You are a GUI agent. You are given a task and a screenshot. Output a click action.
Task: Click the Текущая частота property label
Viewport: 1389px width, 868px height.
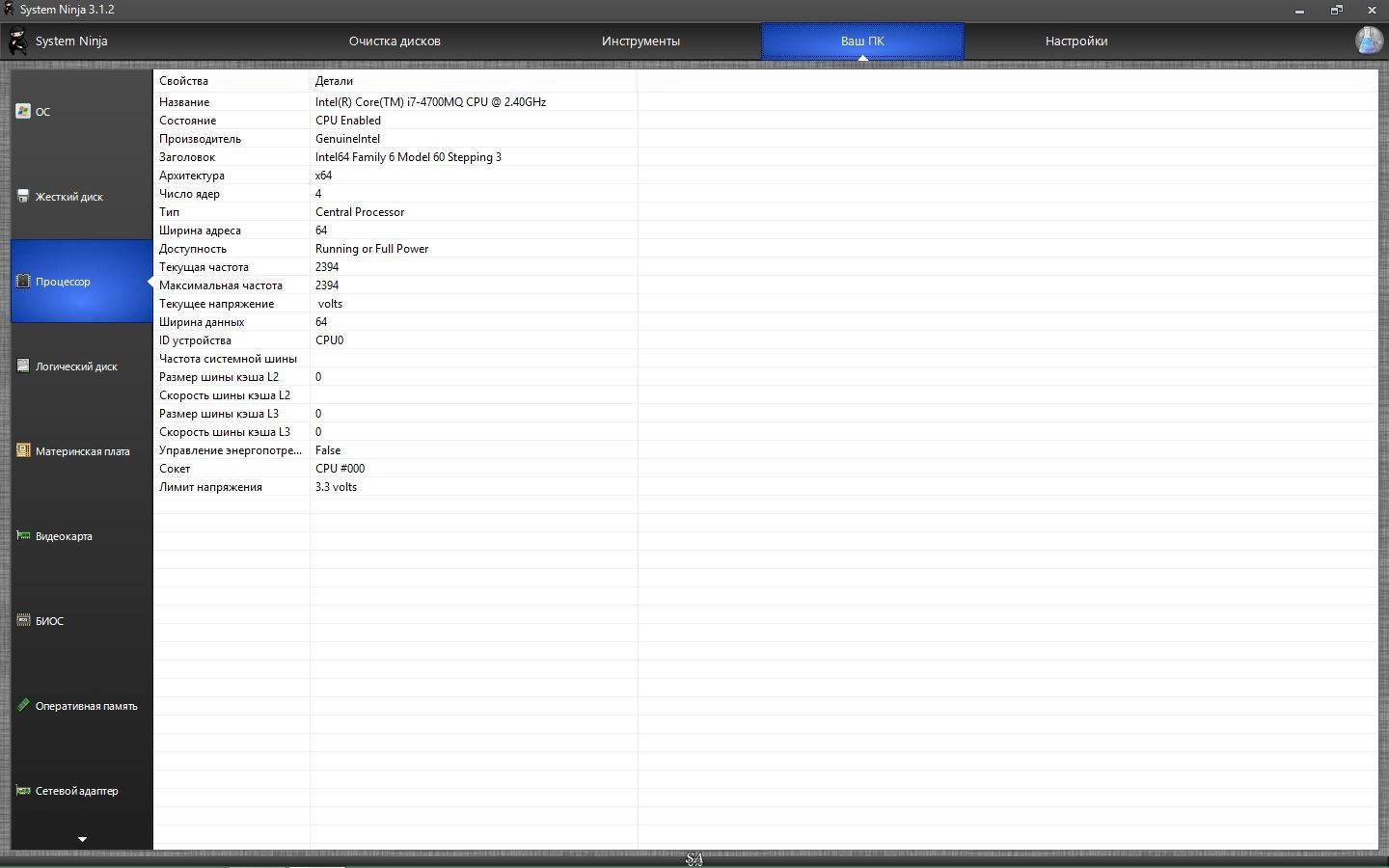[204, 267]
